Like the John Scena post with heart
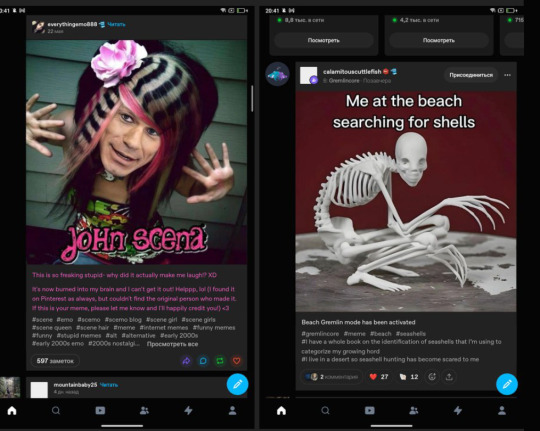 [237, 361]
